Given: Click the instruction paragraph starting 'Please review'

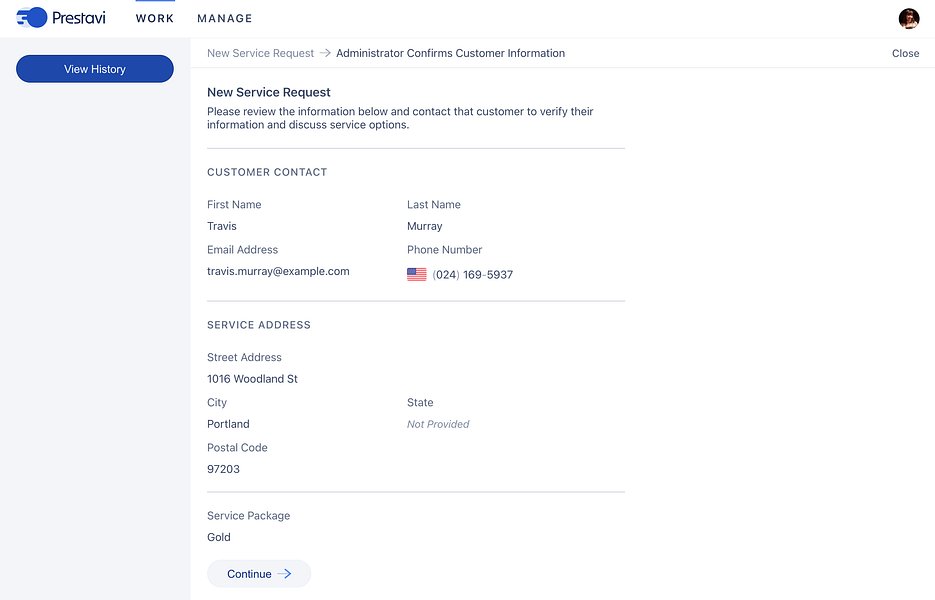Looking at the screenshot, I should (400, 118).
